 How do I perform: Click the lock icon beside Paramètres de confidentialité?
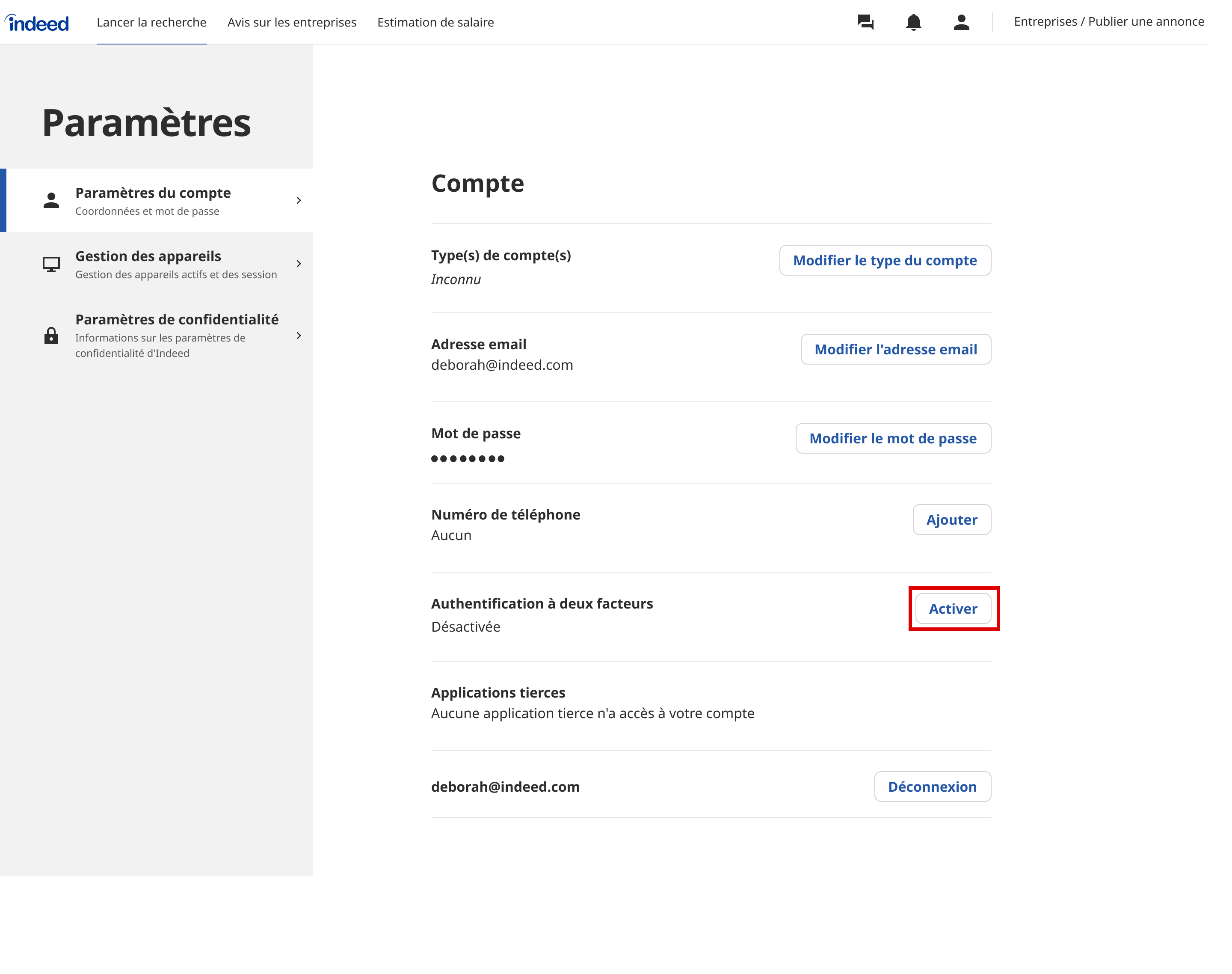pos(52,336)
